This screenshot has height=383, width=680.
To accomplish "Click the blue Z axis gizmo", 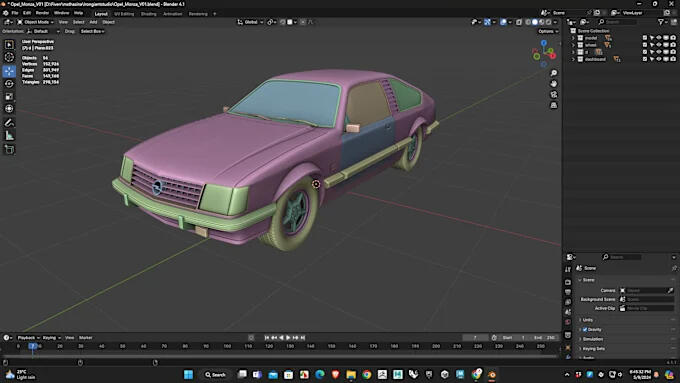I will [544, 43].
